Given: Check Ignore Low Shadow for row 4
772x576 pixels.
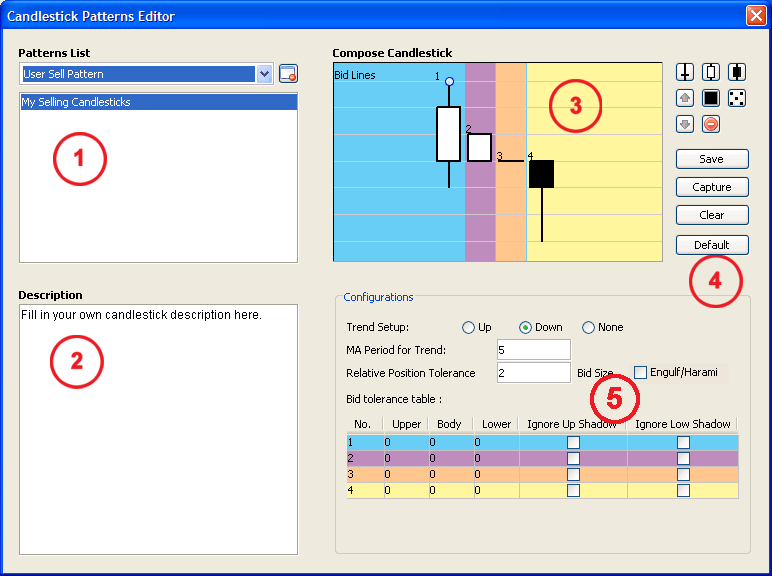Looking at the screenshot, I should tap(683, 490).
